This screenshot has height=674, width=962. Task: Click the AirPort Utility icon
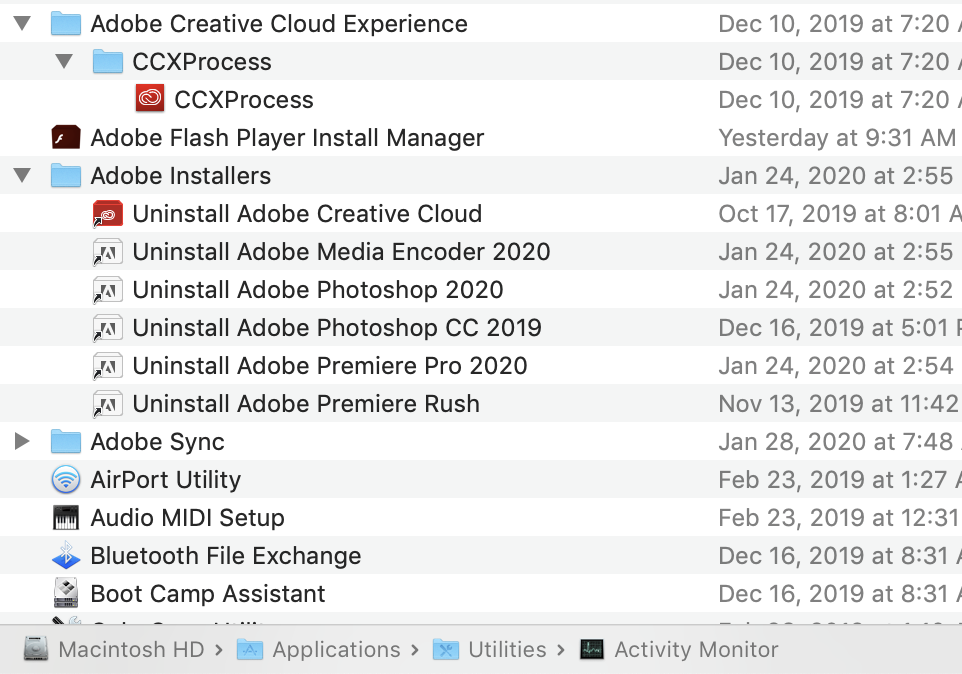point(65,479)
